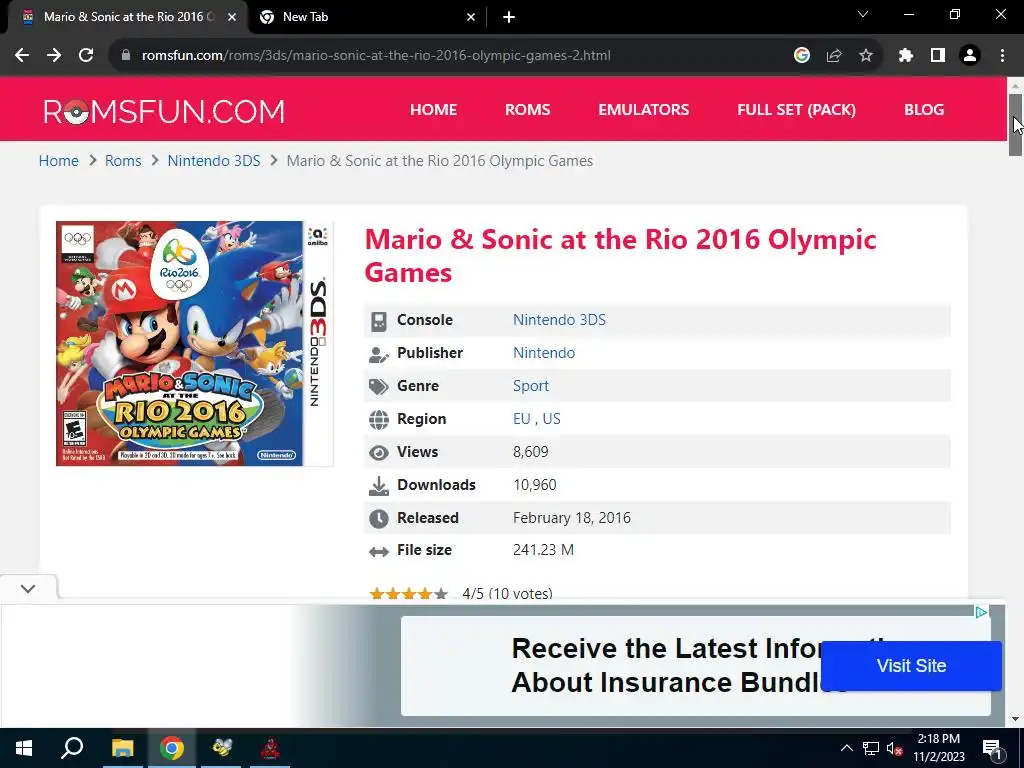The height and width of the screenshot is (768, 1024).
Task: Open the network tray icon
Action: coord(871,748)
